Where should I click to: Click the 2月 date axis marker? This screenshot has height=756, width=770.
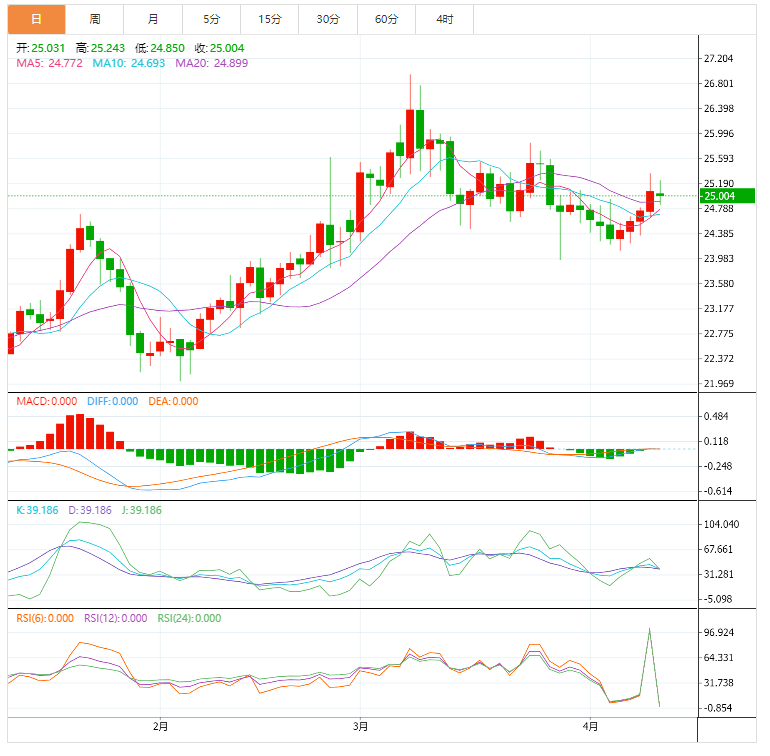161,726
